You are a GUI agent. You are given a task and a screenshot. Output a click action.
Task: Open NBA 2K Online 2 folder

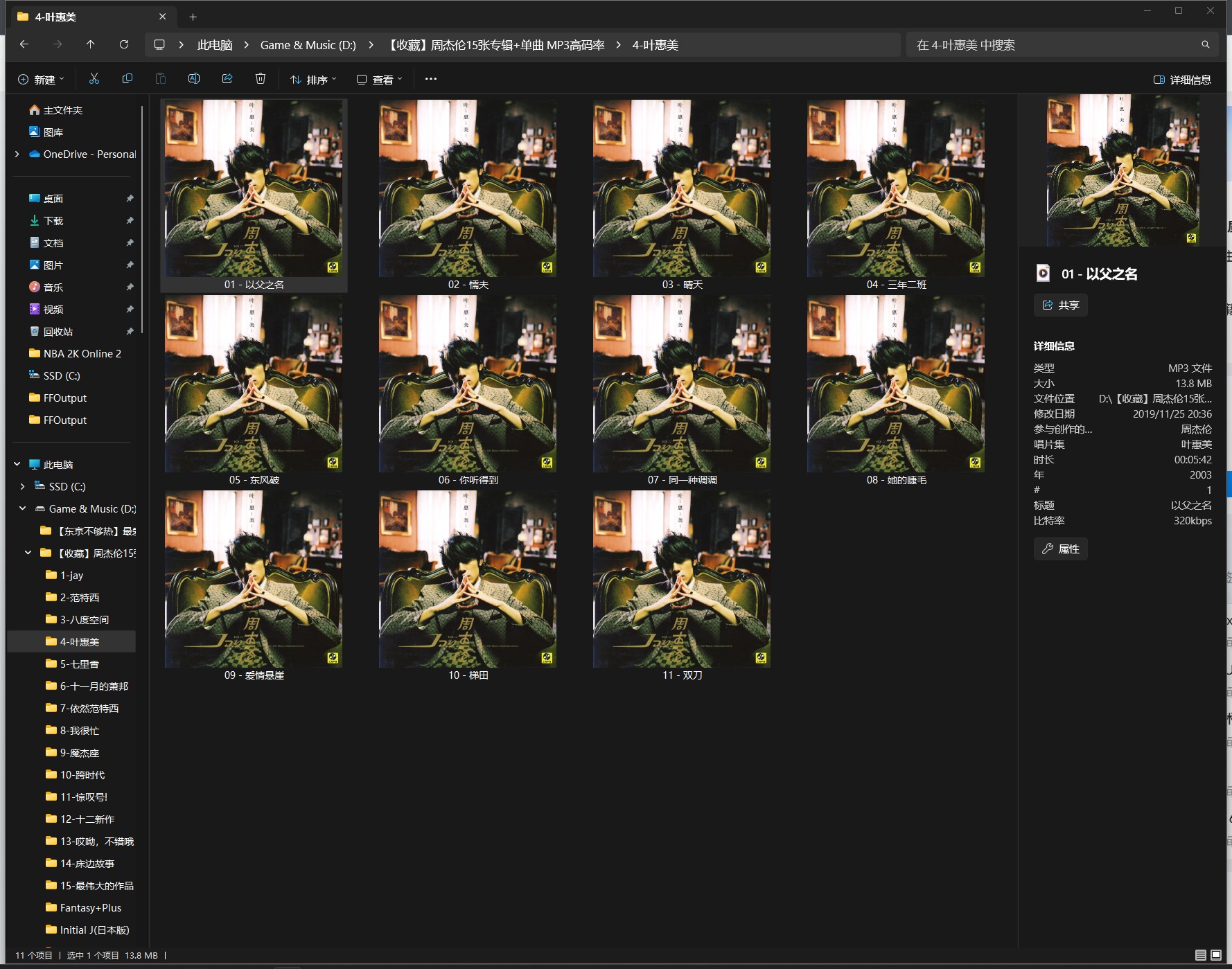75,354
